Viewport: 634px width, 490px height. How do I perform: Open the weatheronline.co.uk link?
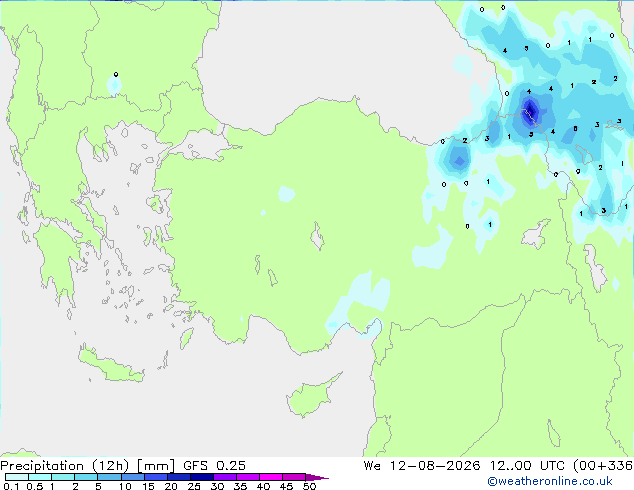point(550,481)
